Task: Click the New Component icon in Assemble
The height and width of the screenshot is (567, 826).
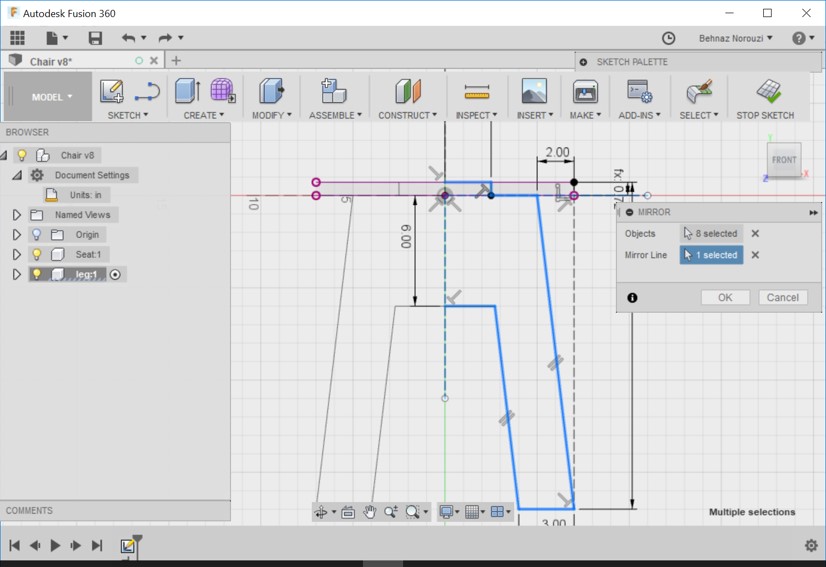Action: coord(333,91)
